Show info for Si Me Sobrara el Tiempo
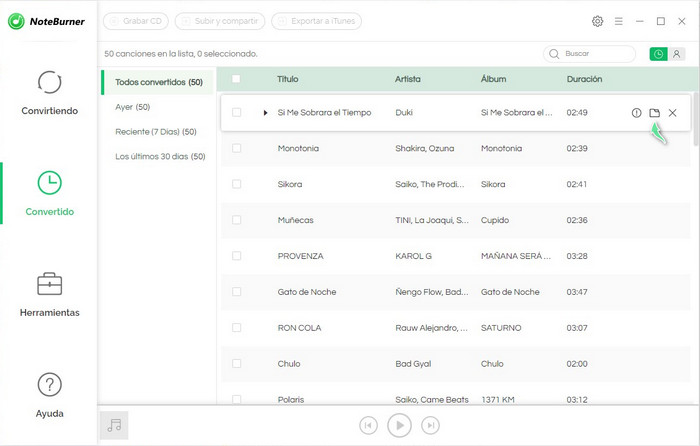This screenshot has width=700, height=446. pos(636,113)
